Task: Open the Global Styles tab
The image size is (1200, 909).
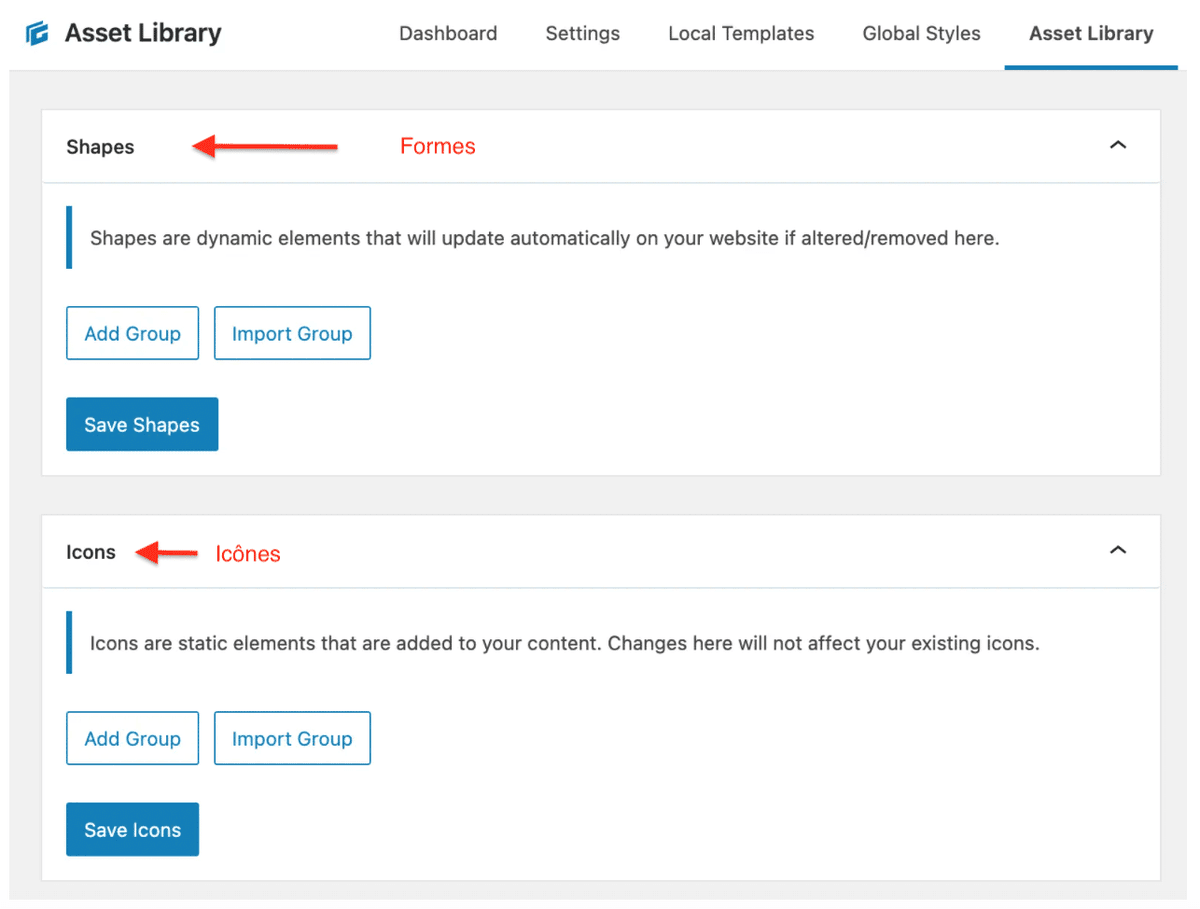Action: point(920,33)
